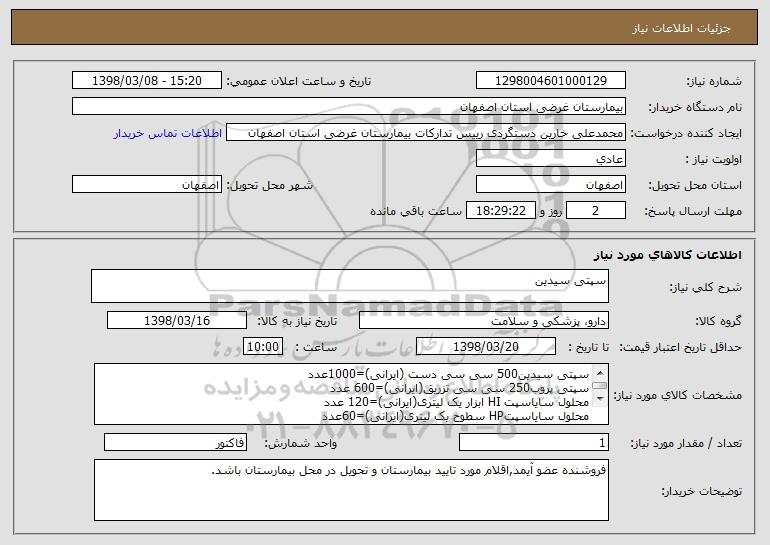This screenshot has height=545, width=770.
Task: Select the شهر محل تحویل field اصفهان
Action: pyautogui.click(x=147, y=185)
